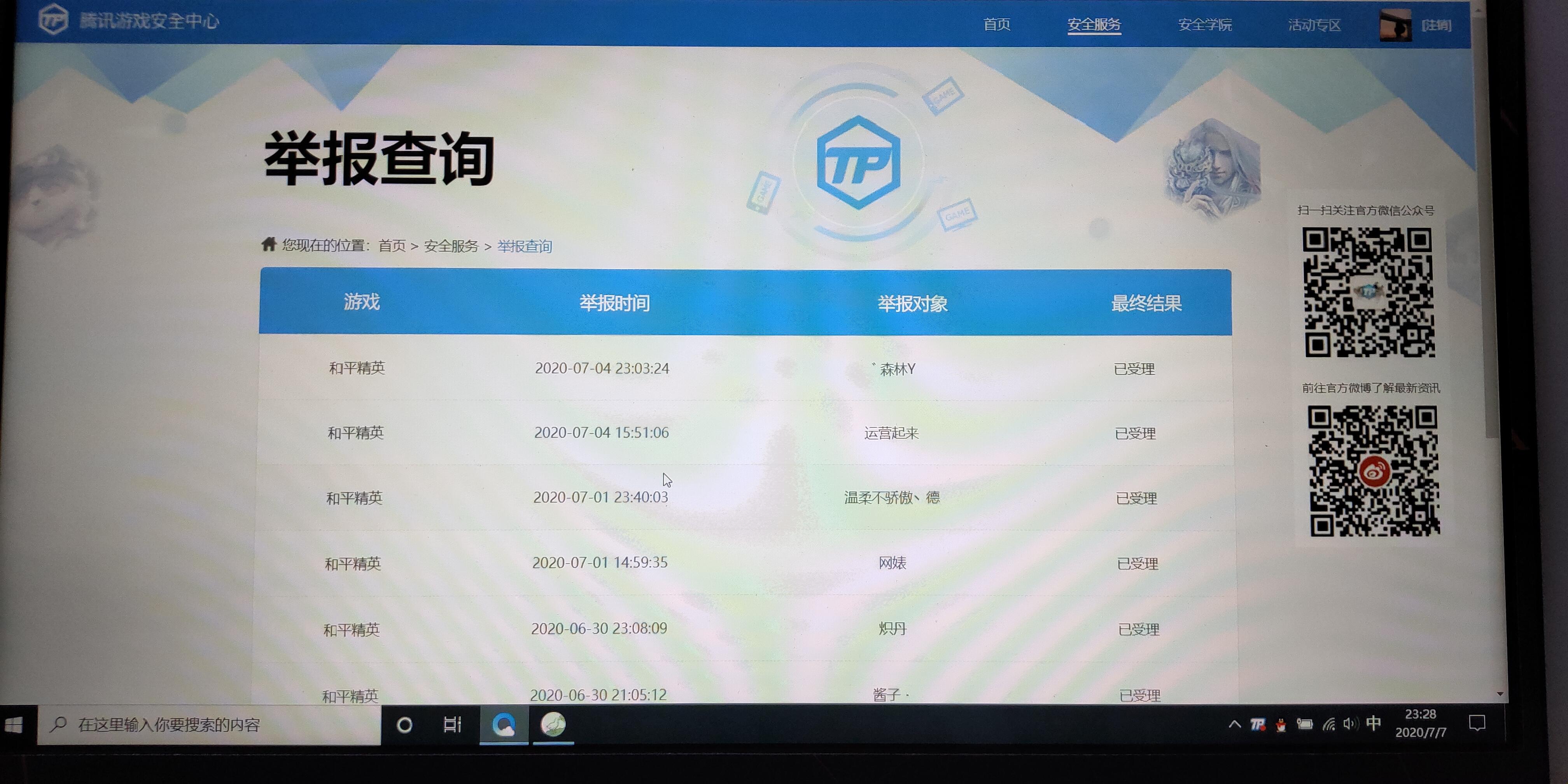1568x784 pixels.
Task: Go to 首页 in the breadcrumb
Action: pos(391,246)
